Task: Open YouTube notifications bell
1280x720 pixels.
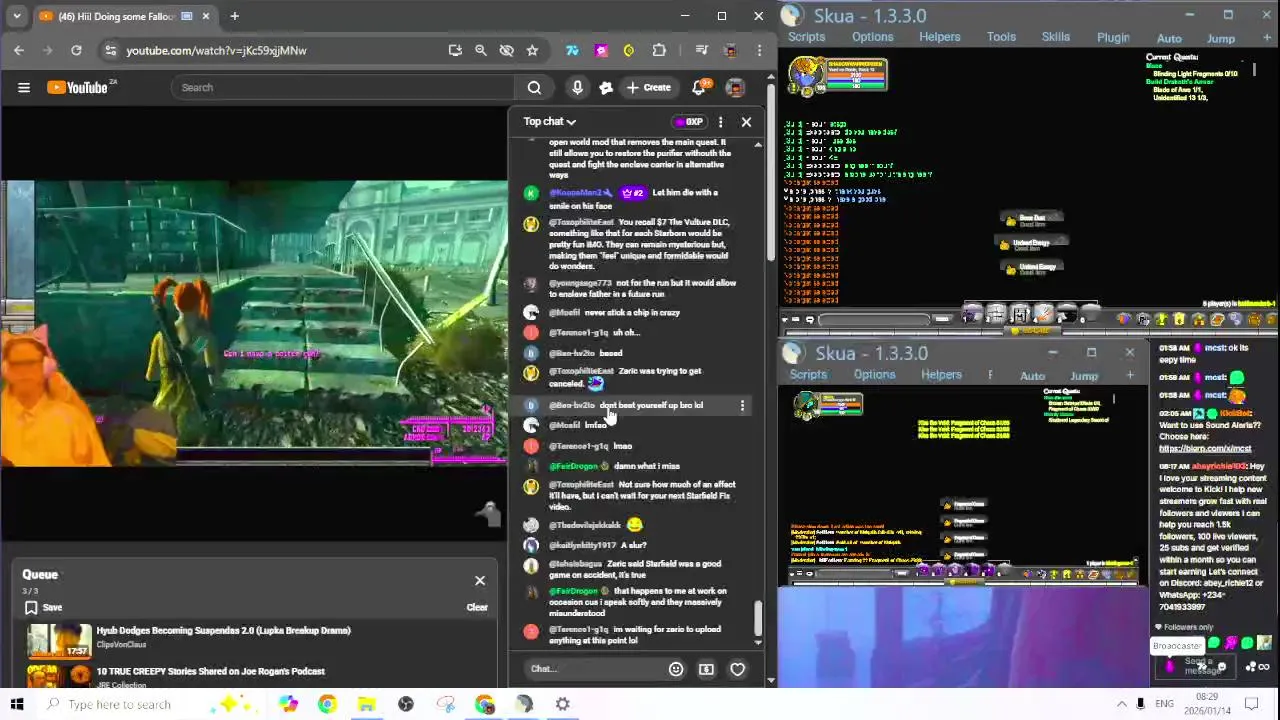Action: (699, 88)
